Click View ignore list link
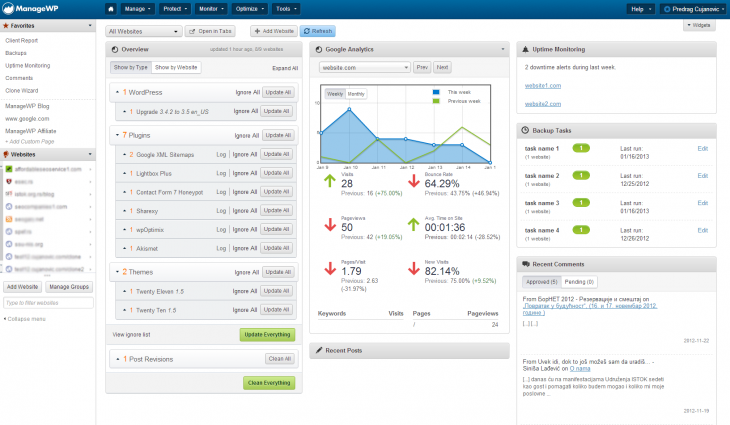 point(131,335)
